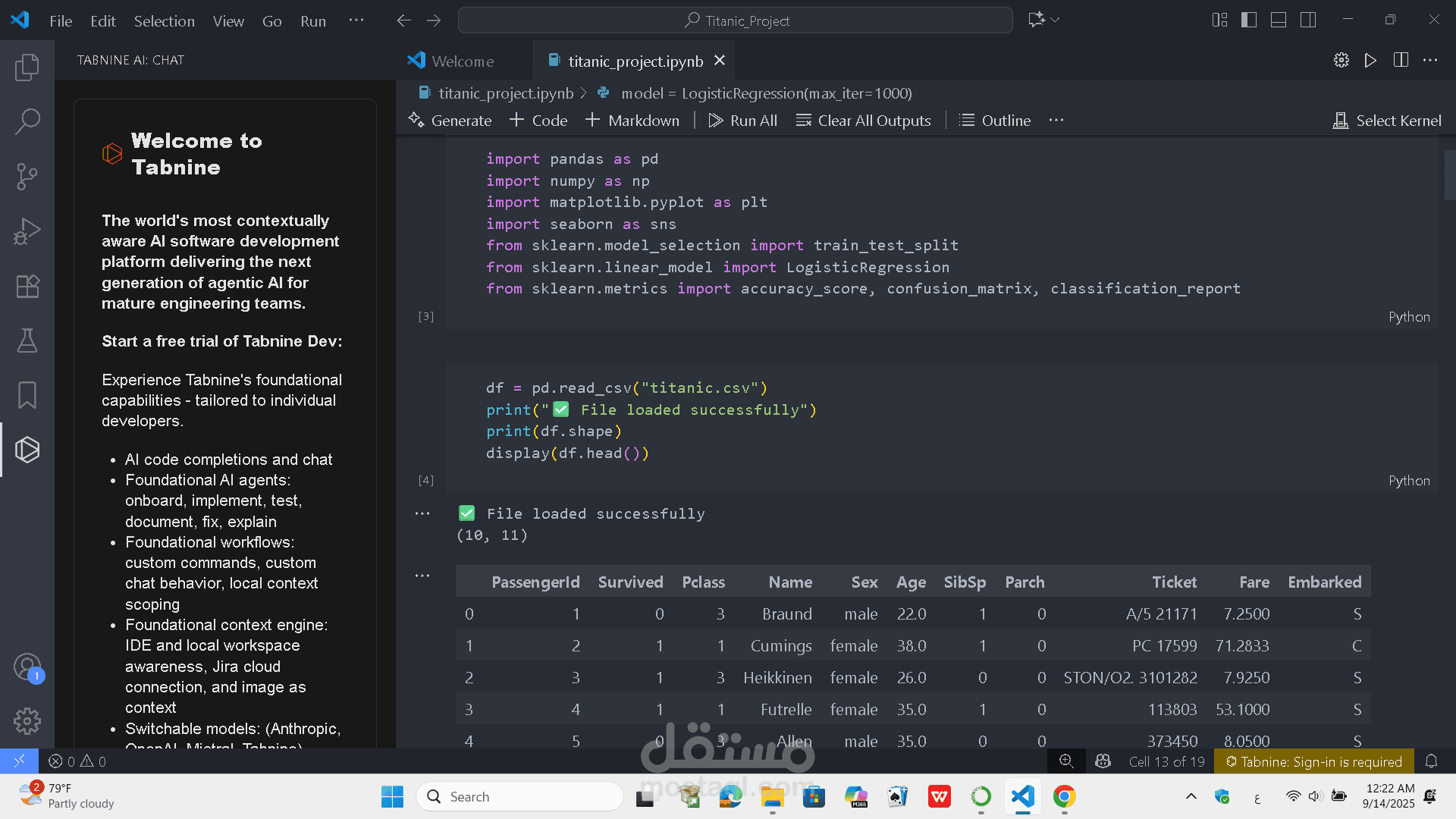Open the View menu
1456x819 pixels.
(228, 21)
